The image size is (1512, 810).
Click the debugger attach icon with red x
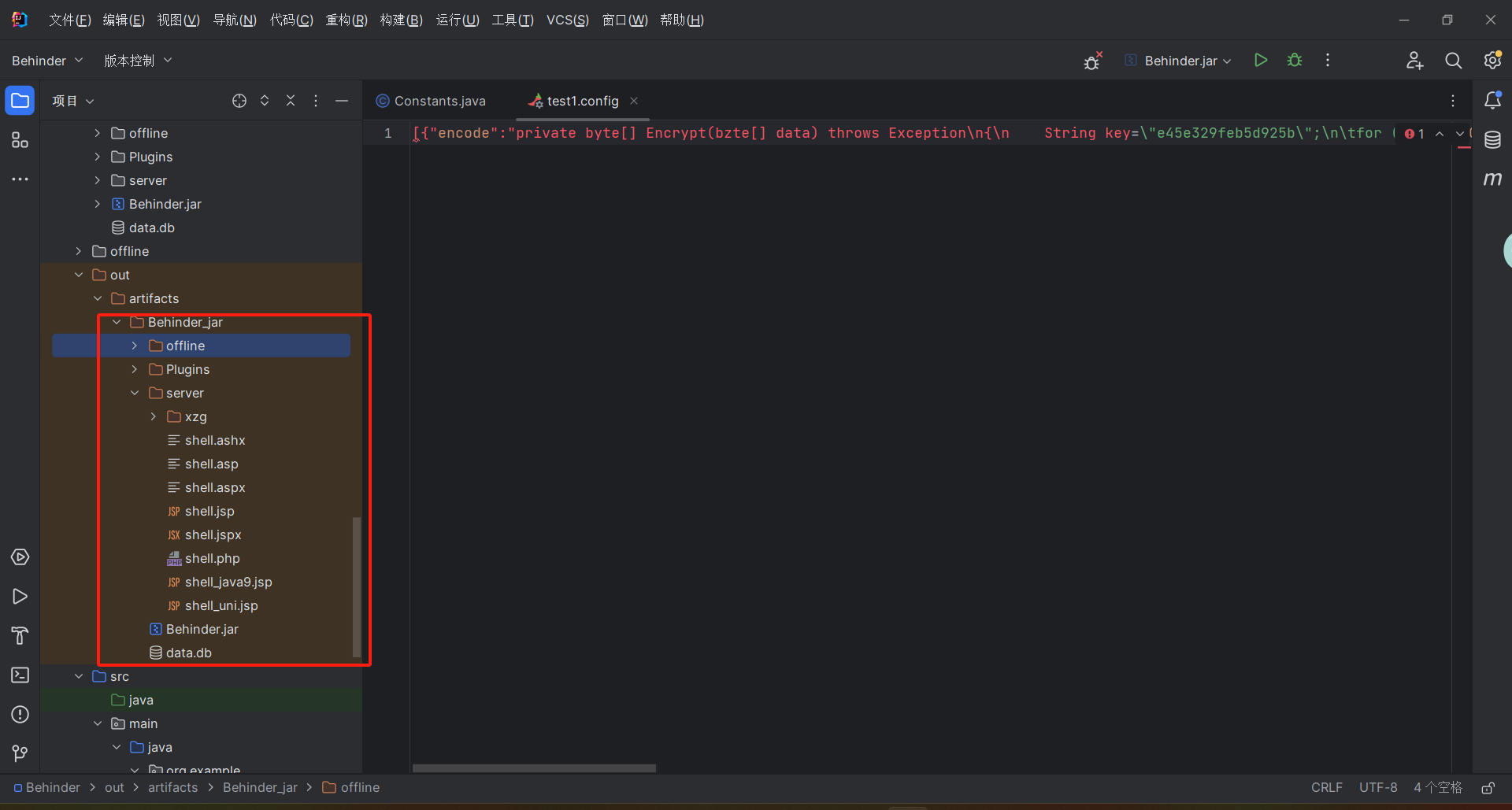click(x=1093, y=61)
